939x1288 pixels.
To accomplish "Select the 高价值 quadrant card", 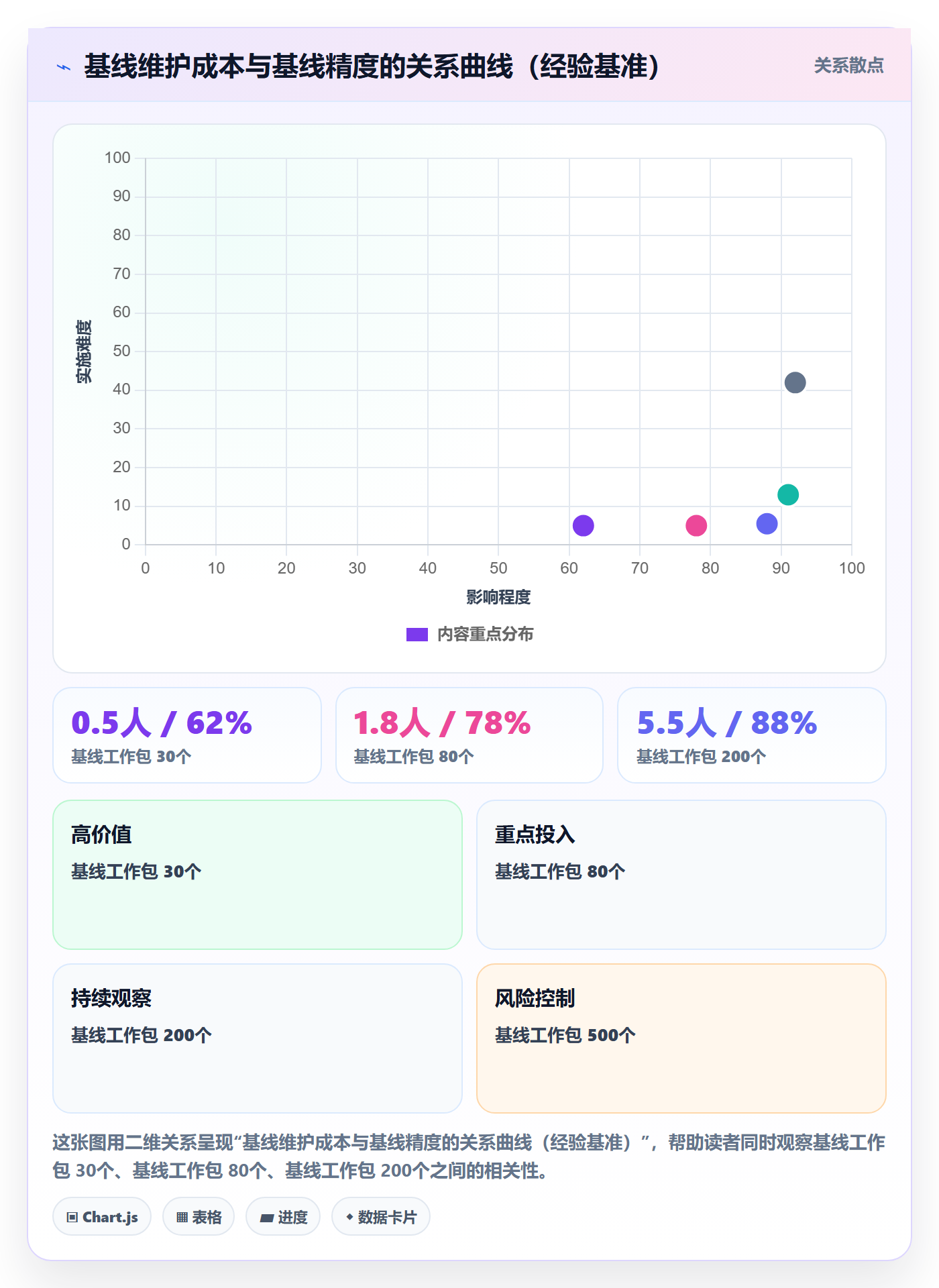I will pos(258,875).
